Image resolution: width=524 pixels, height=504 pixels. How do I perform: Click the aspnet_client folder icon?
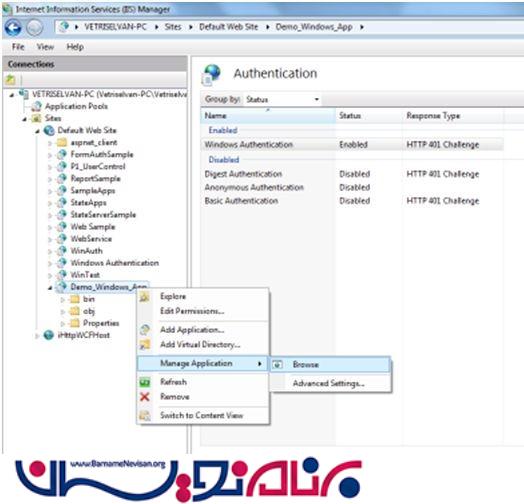62,143
